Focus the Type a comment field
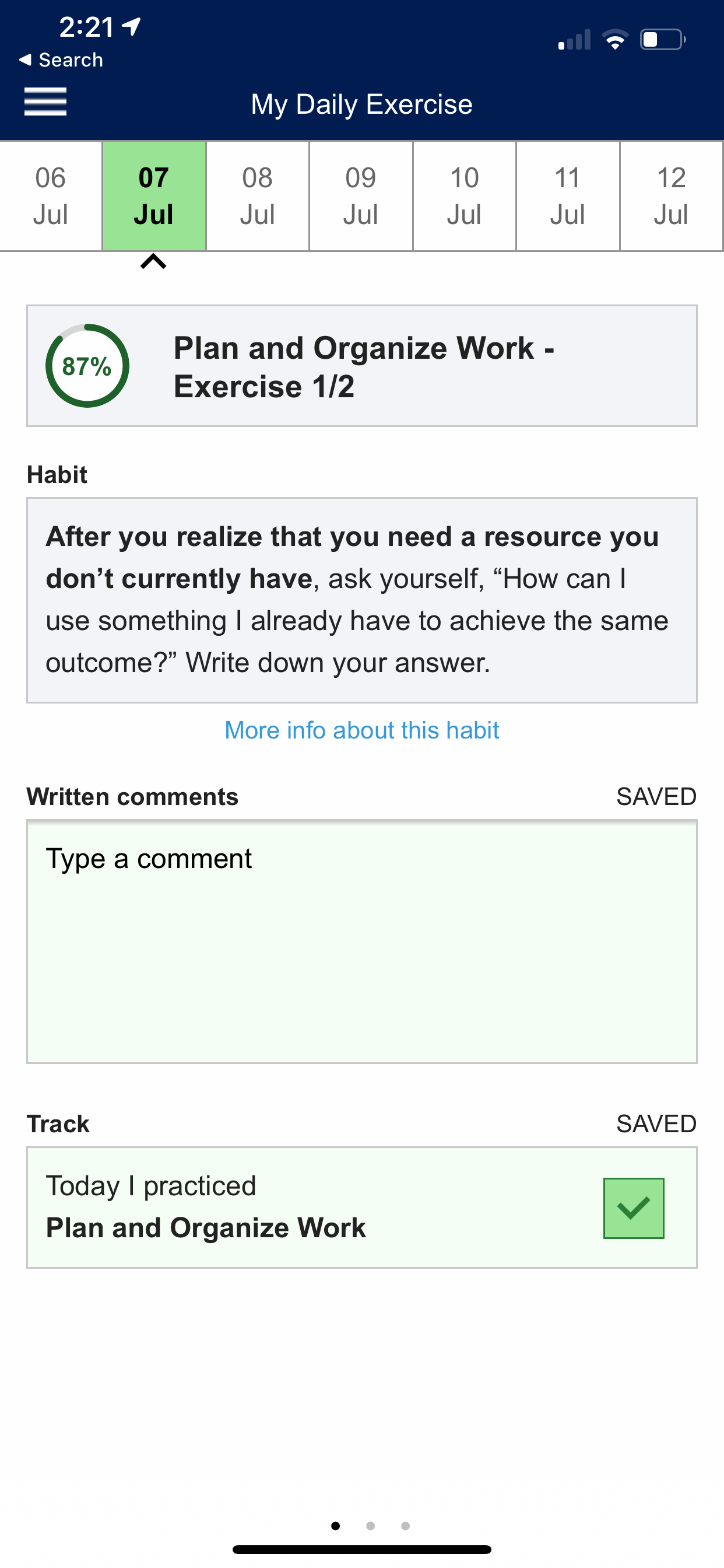724x1568 pixels. pos(362,942)
